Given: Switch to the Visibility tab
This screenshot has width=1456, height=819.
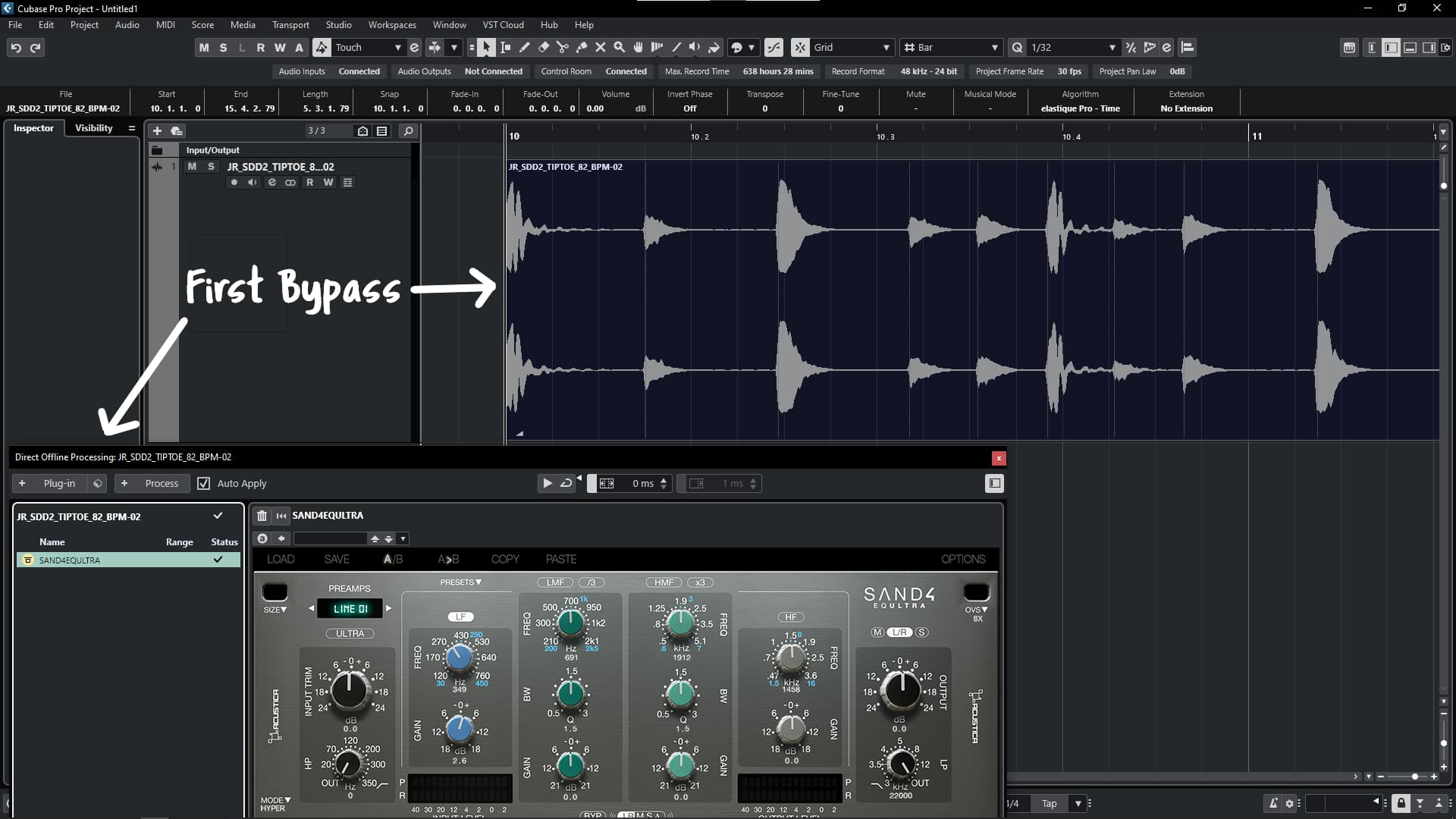Looking at the screenshot, I should click(93, 128).
